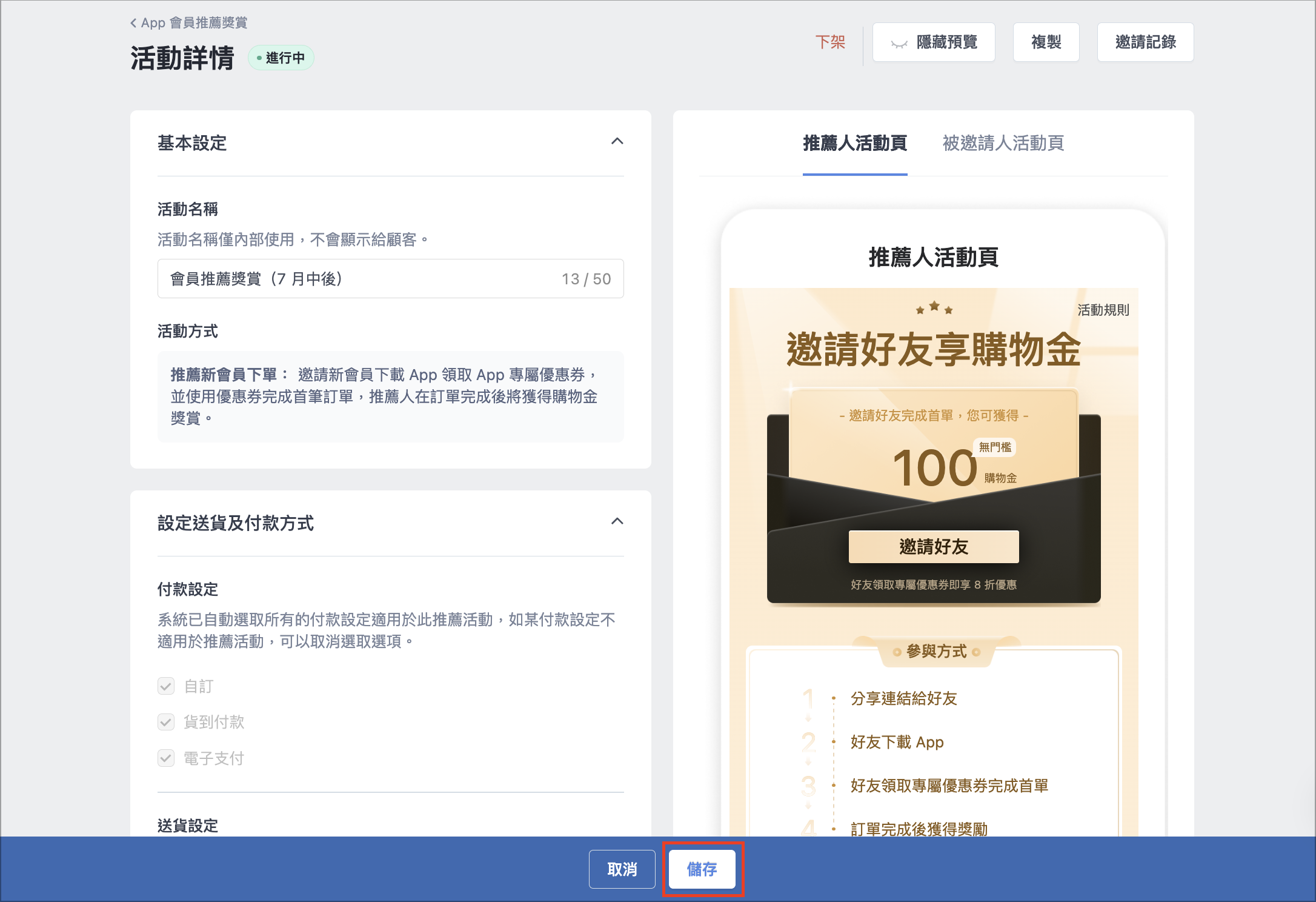Toggle the 自訂 payment checkbox
1316x902 pixels.
pyautogui.click(x=166, y=686)
